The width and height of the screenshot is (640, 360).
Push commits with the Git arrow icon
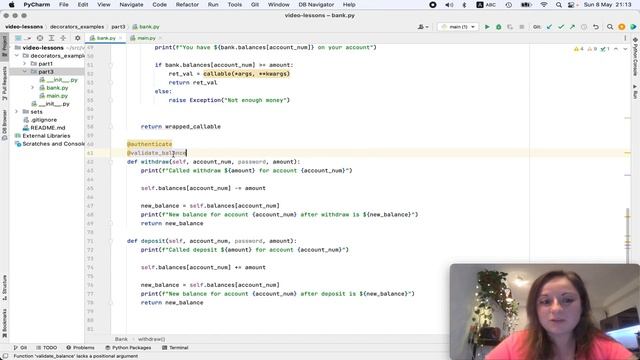point(572,27)
